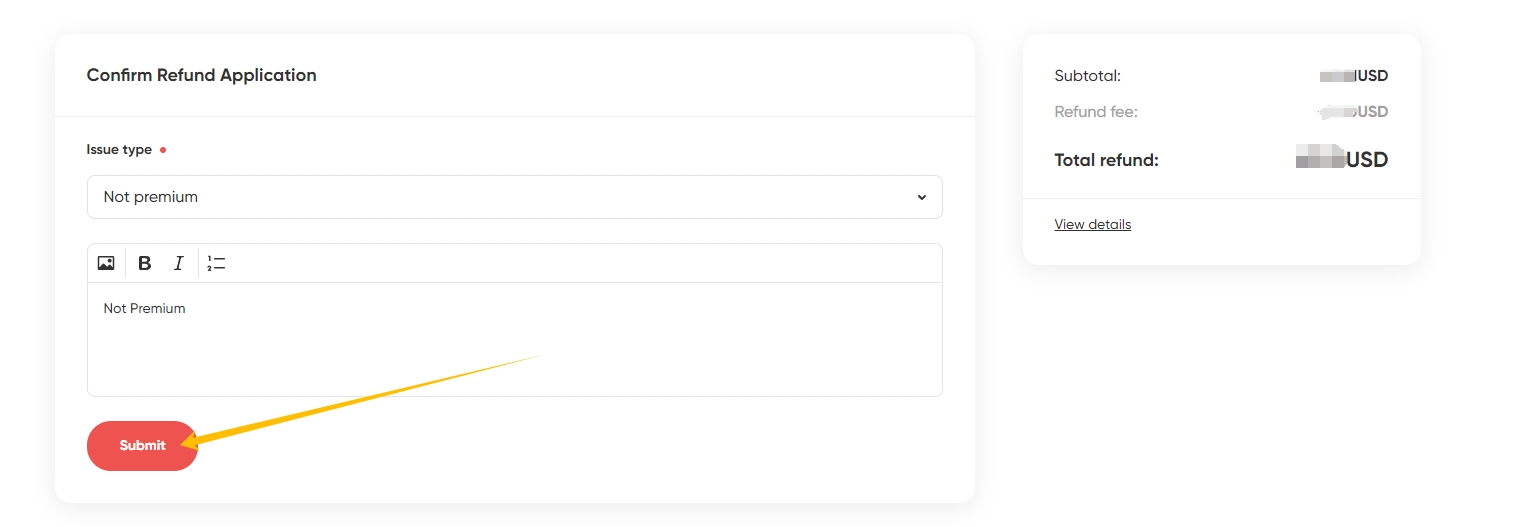Image resolution: width=1521 pixels, height=527 pixels.
Task: Open the Issue type dropdown showing Not premium
Action: pos(515,197)
